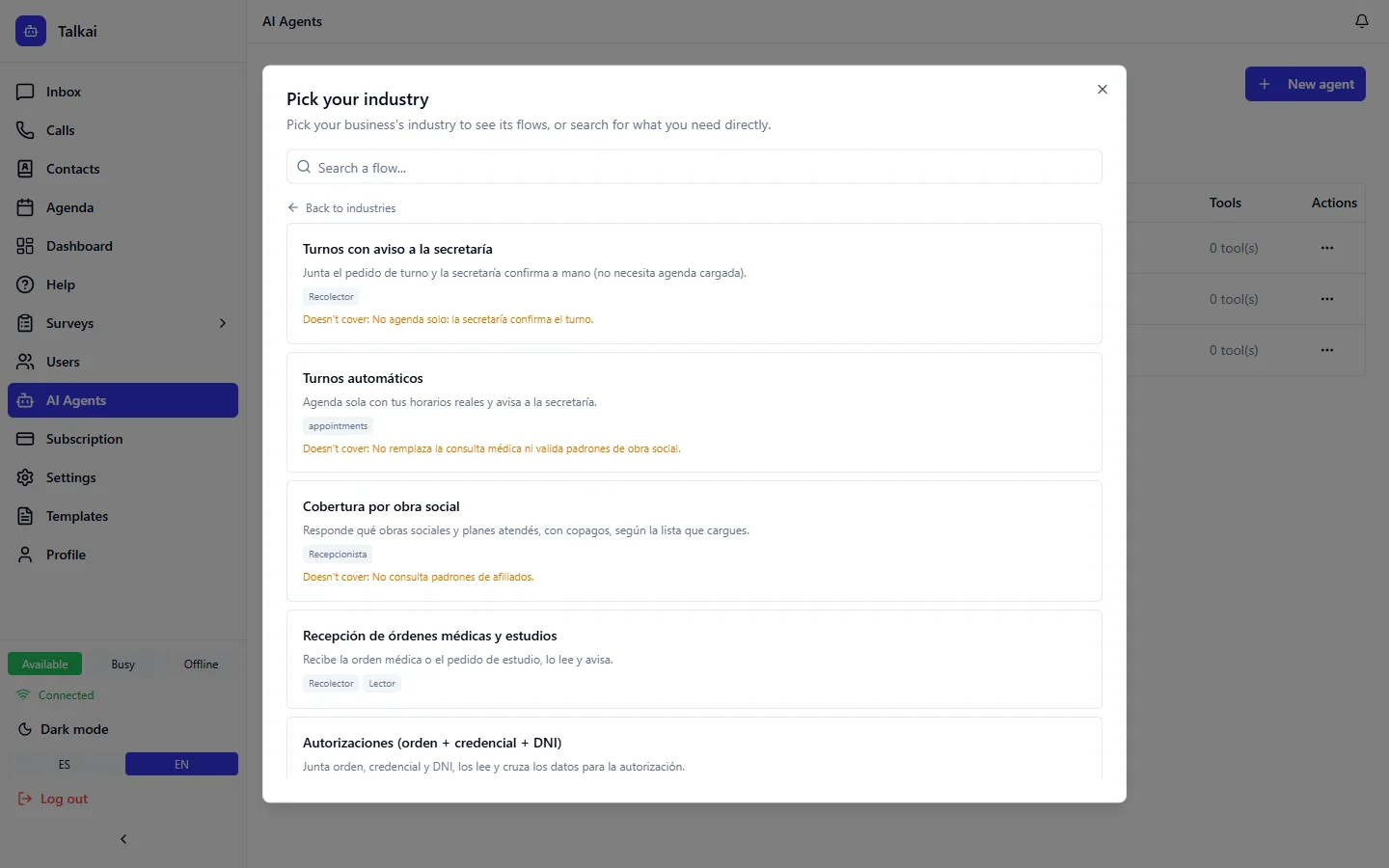Click the Lector tag
The height and width of the screenshot is (868, 1389).
382,683
